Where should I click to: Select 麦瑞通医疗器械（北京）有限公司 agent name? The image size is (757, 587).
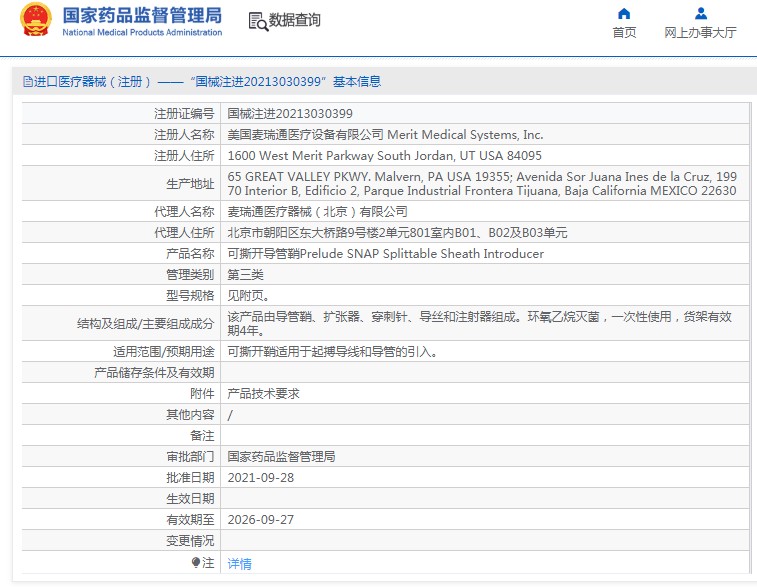(x=318, y=211)
